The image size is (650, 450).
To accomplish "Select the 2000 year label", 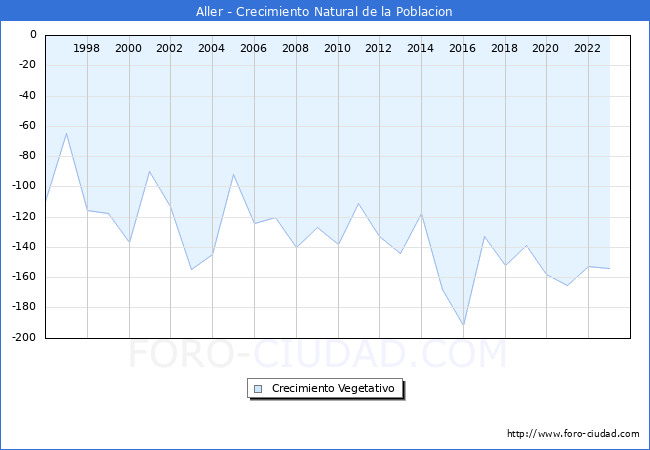I will click(x=129, y=48).
